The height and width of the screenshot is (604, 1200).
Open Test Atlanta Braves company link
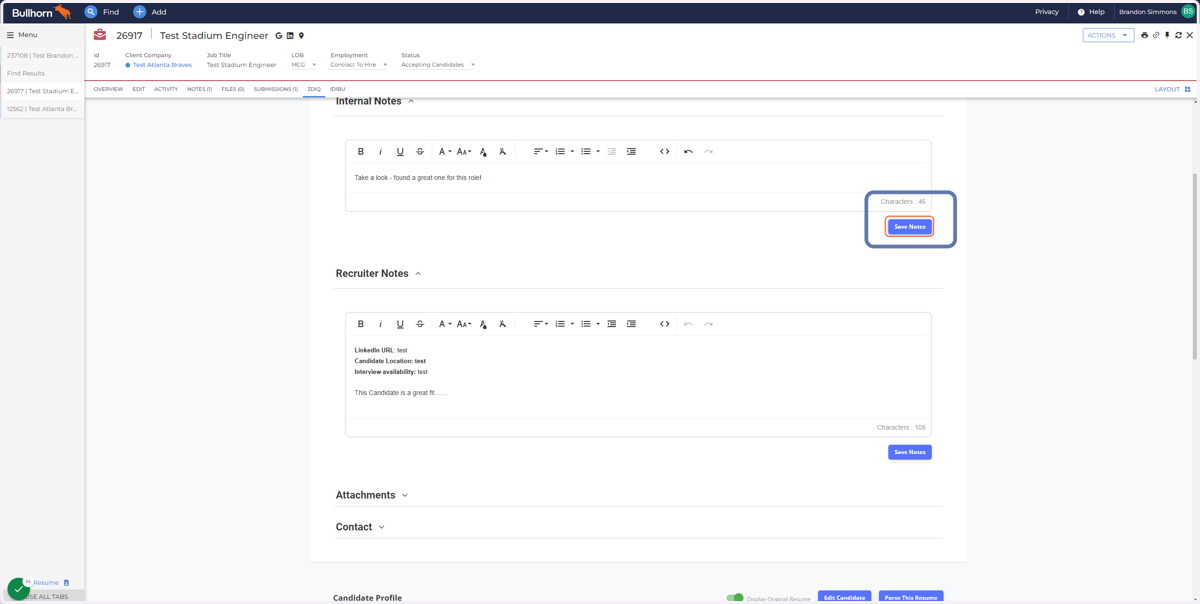pos(162,65)
